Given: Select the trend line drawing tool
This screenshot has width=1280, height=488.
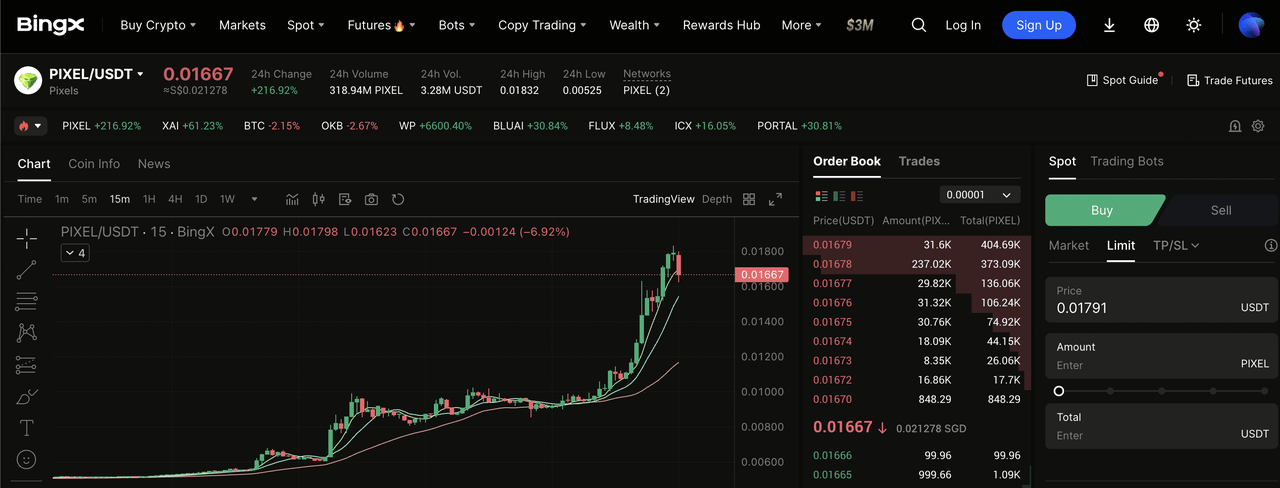Looking at the screenshot, I should (x=27, y=270).
